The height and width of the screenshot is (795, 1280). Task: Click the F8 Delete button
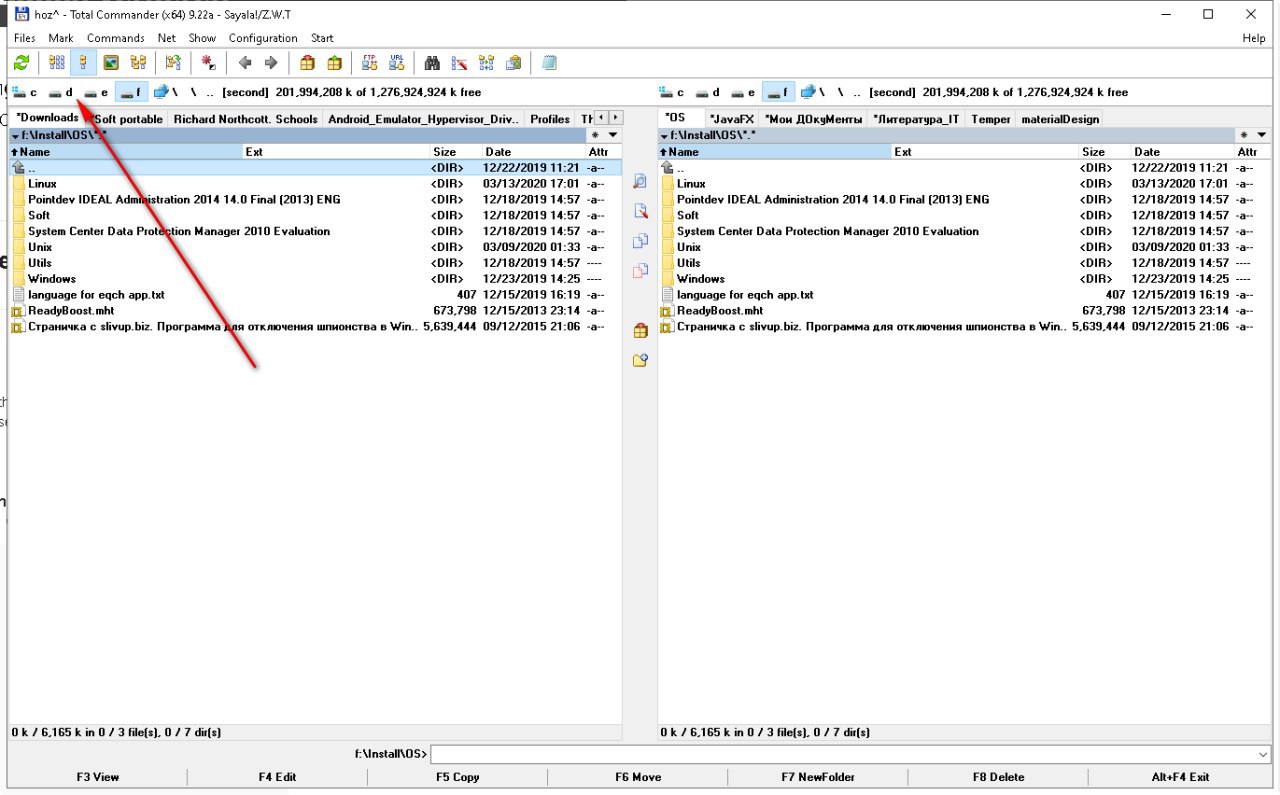[x=998, y=777]
